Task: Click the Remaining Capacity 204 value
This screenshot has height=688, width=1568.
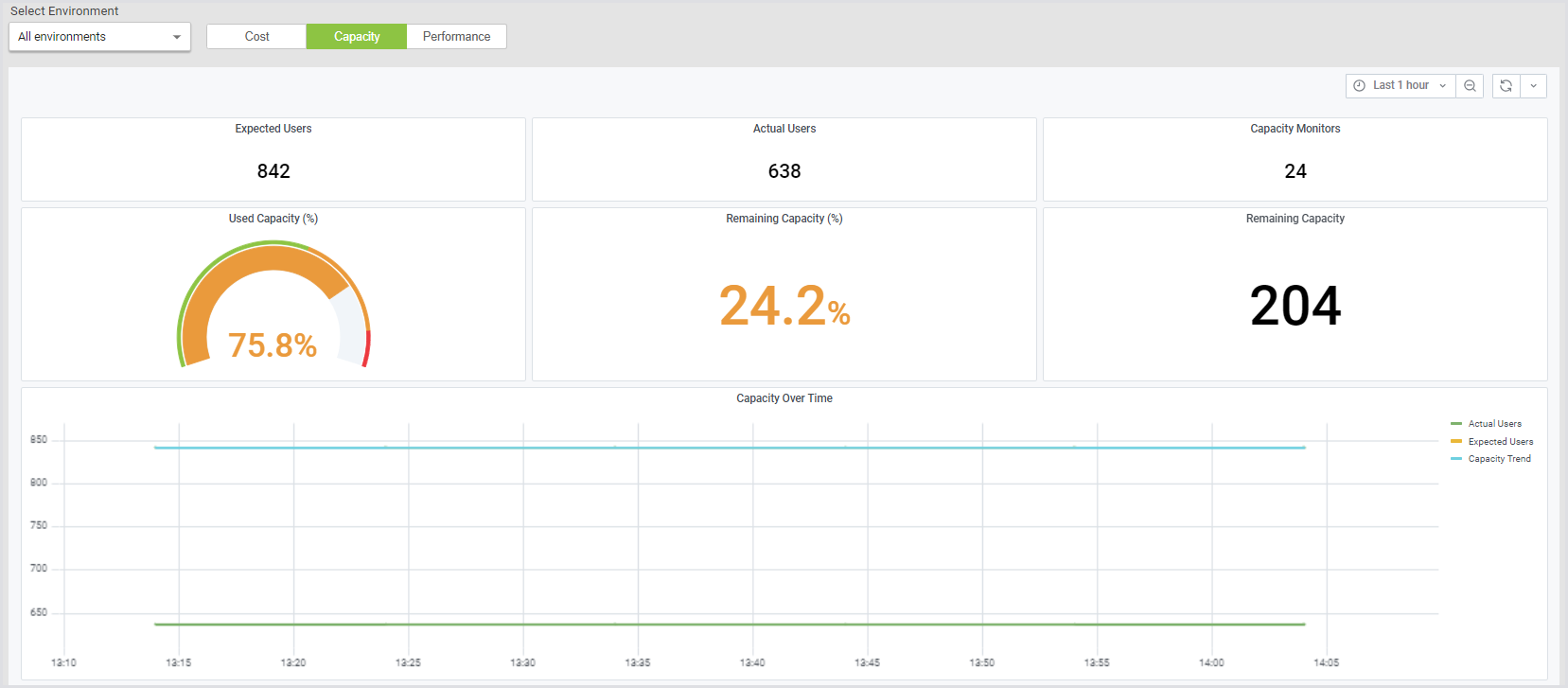Action: [1295, 307]
